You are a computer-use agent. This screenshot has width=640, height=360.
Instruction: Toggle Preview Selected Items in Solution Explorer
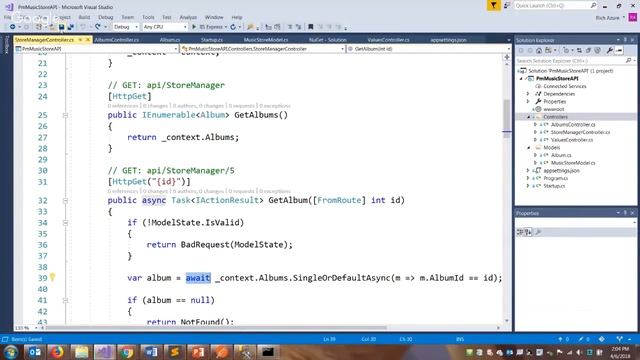pos(619,50)
